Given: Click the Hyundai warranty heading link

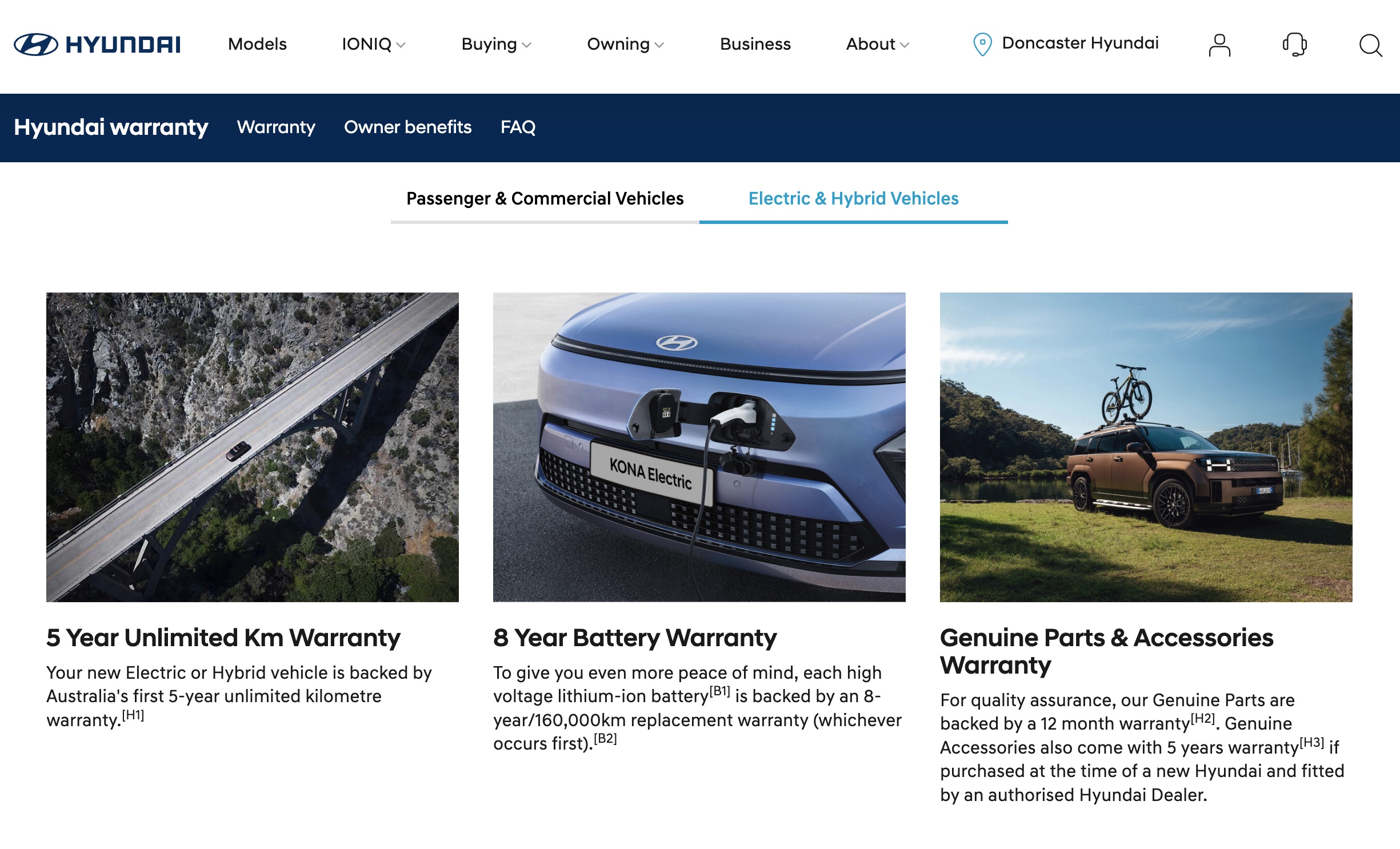Looking at the screenshot, I should point(111,127).
